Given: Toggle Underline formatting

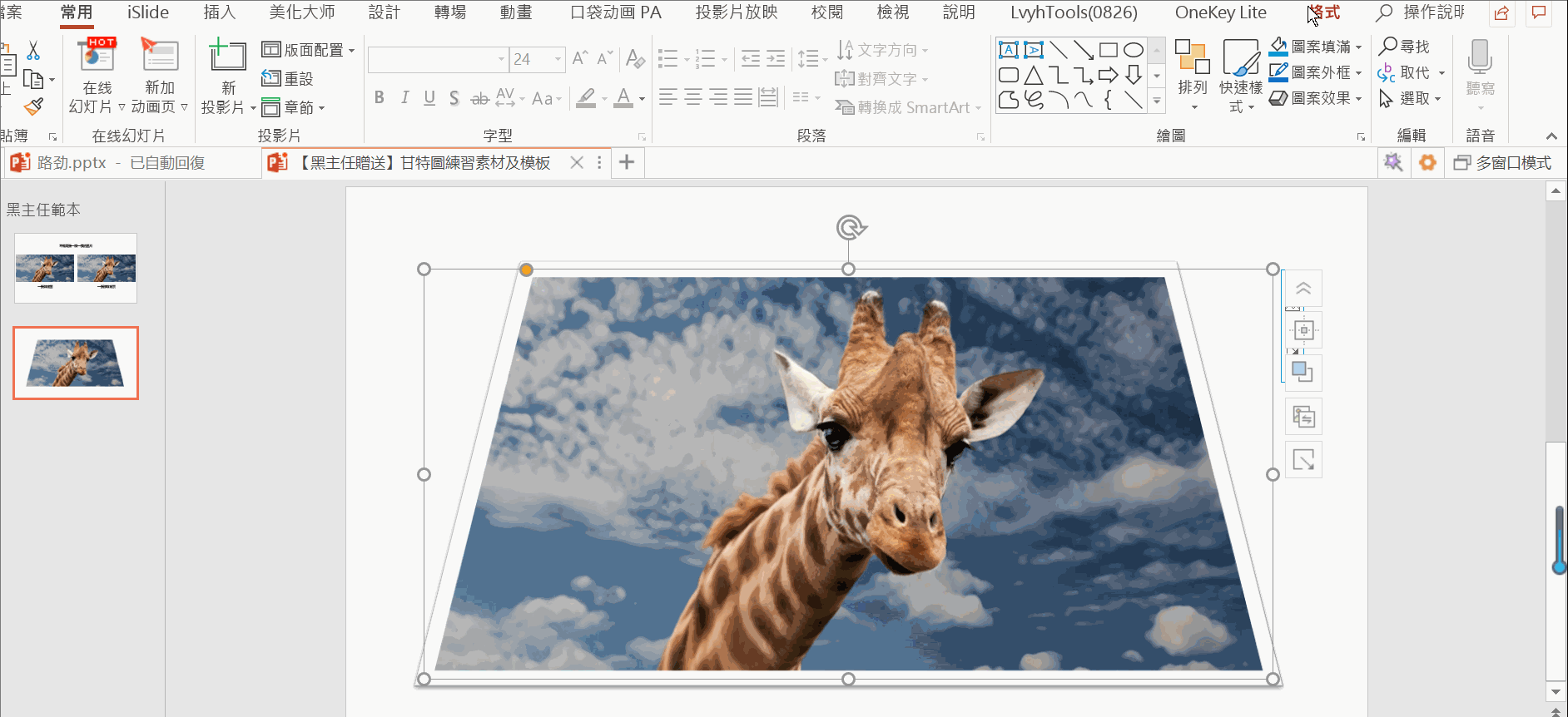Looking at the screenshot, I should pyautogui.click(x=429, y=98).
